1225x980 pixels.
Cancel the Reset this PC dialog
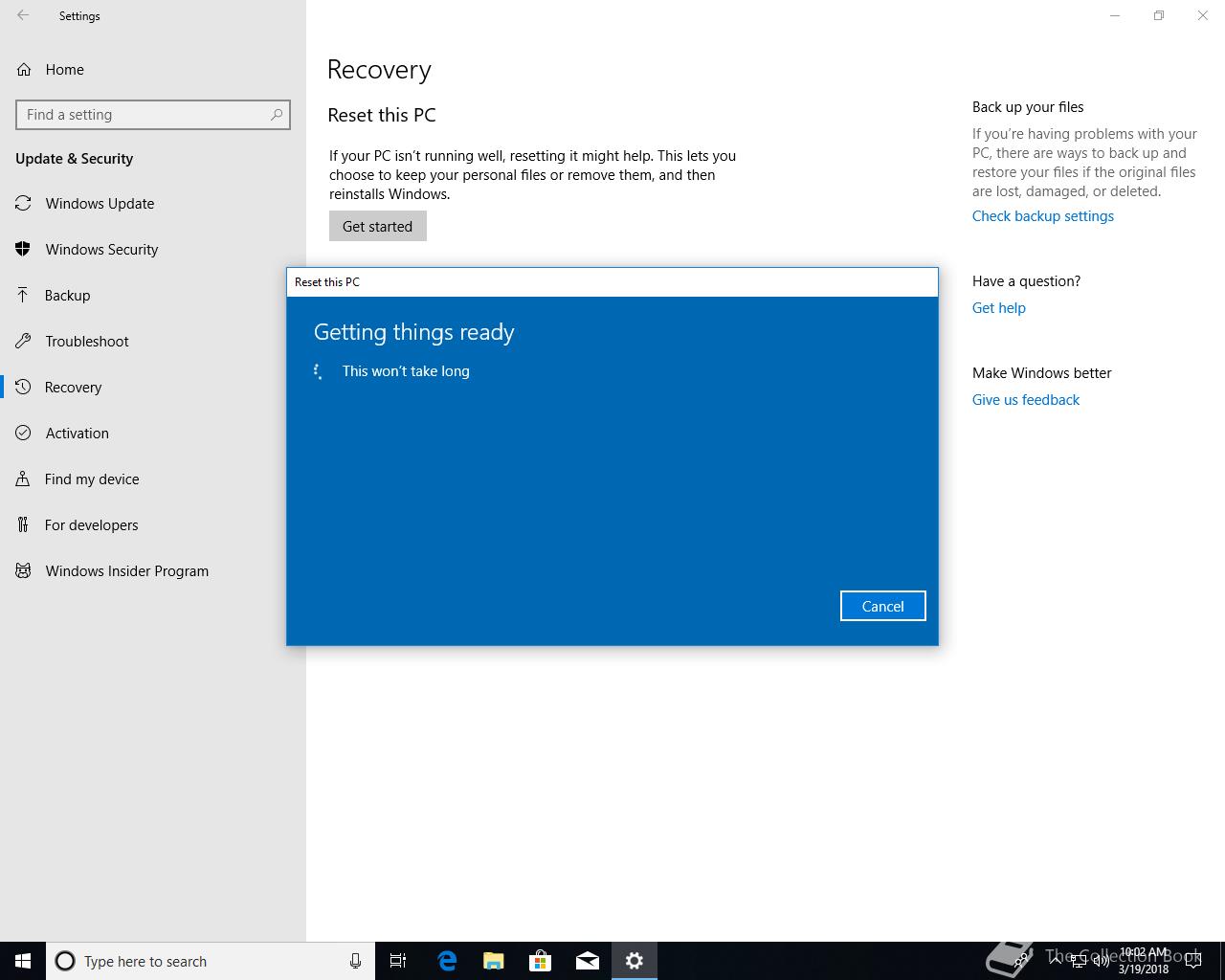(x=882, y=606)
